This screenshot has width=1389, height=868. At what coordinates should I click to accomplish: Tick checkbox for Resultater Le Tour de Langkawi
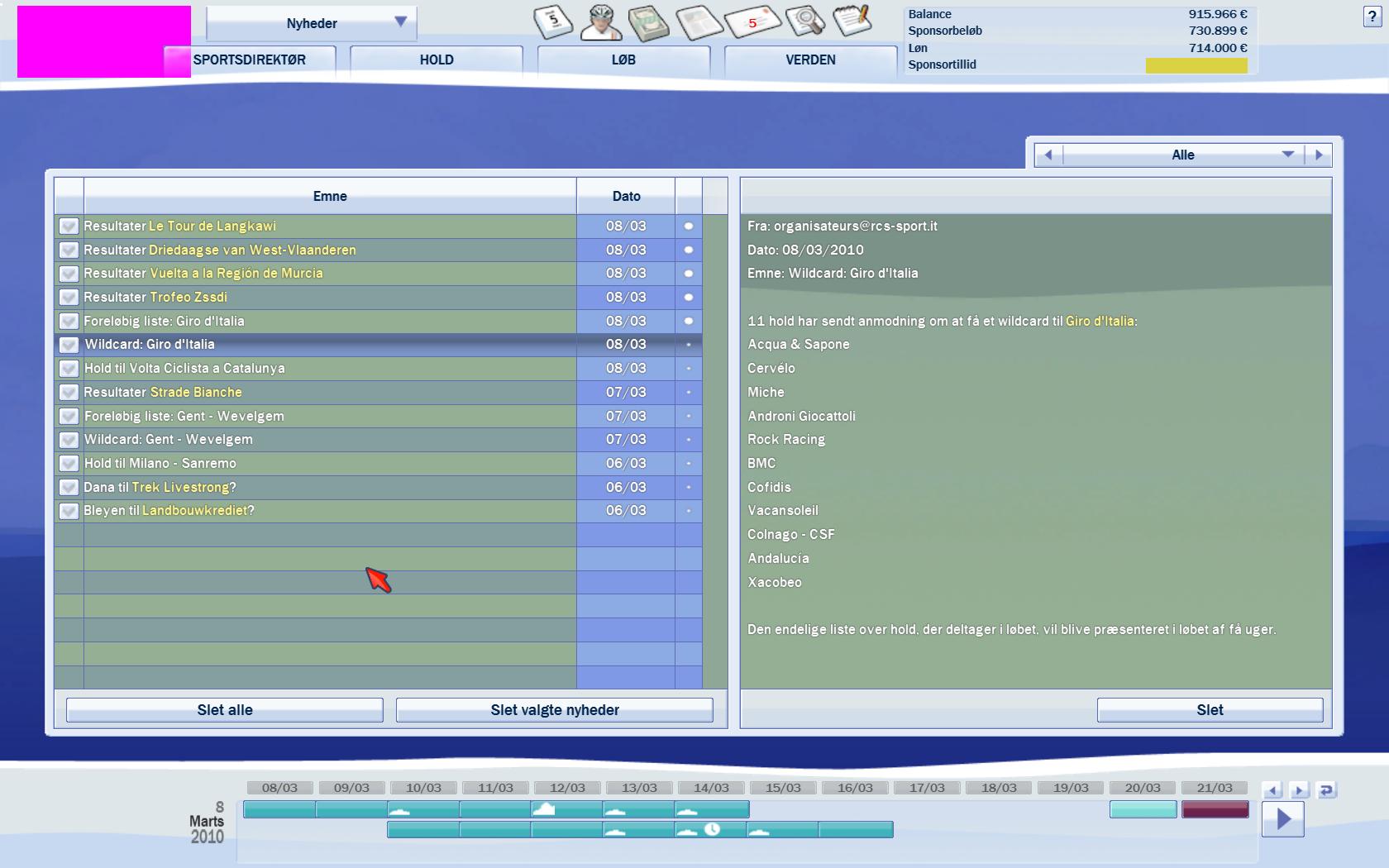click(69, 227)
